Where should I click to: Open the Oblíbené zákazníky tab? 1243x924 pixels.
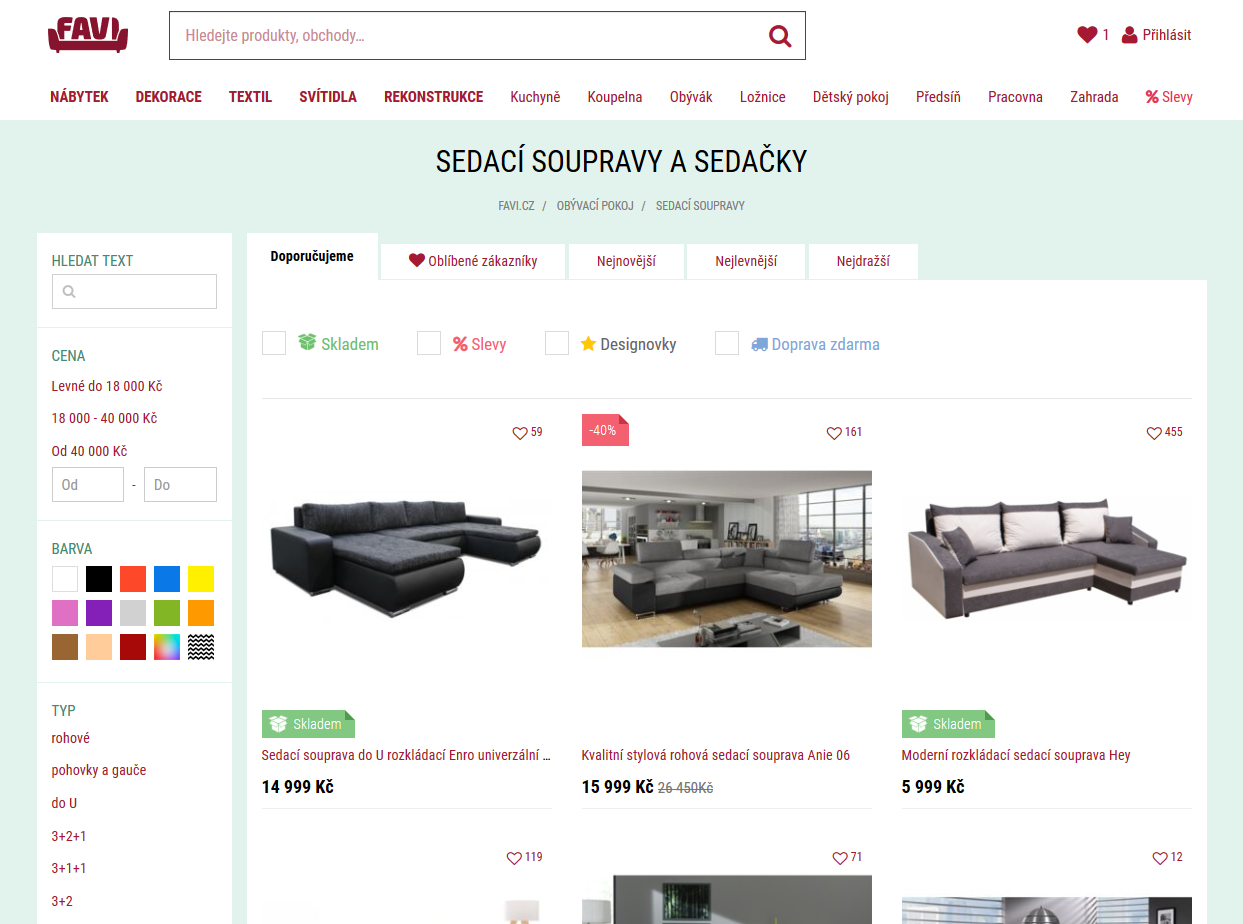(x=473, y=261)
